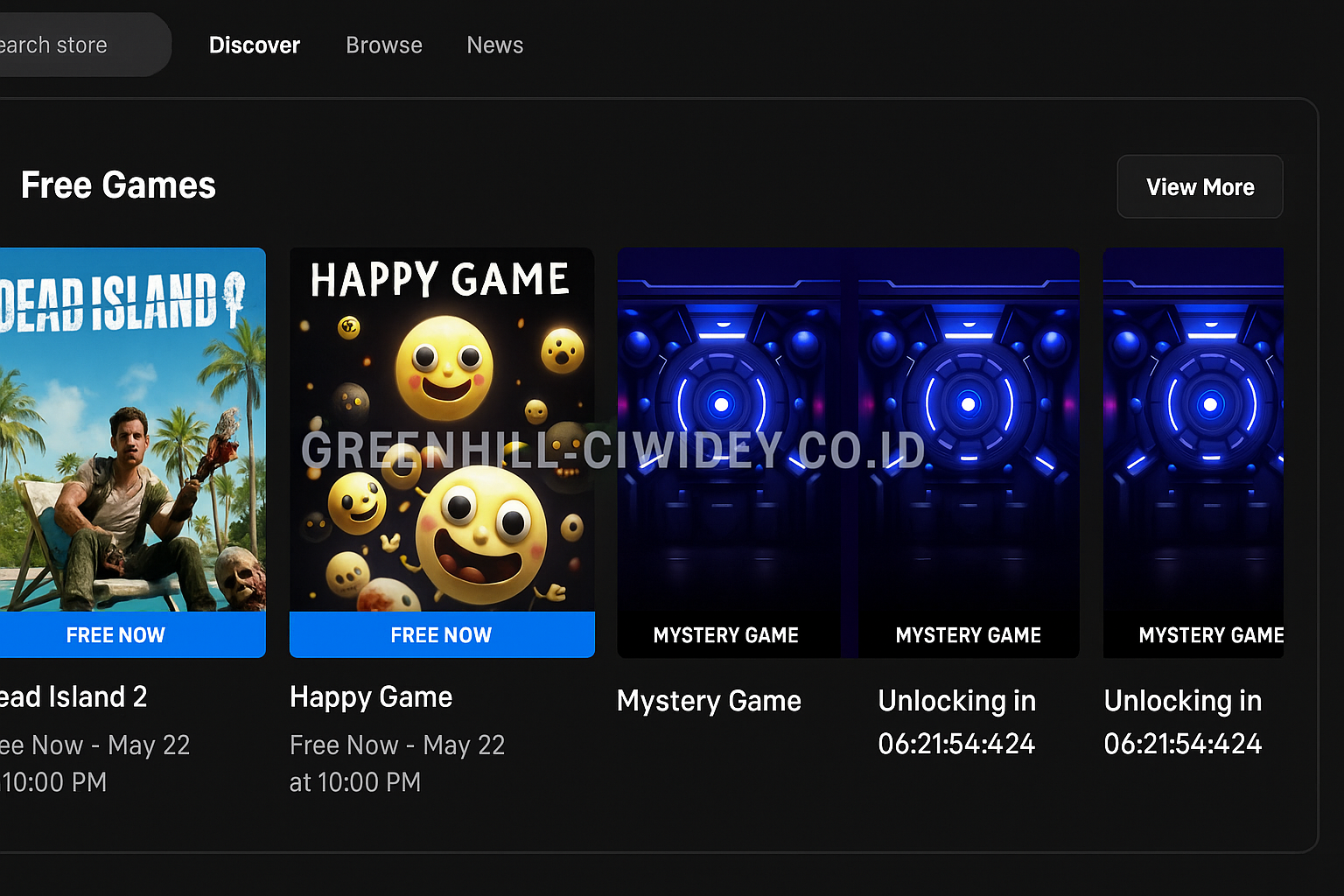Open the Dead Island 2 title link

[73, 696]
